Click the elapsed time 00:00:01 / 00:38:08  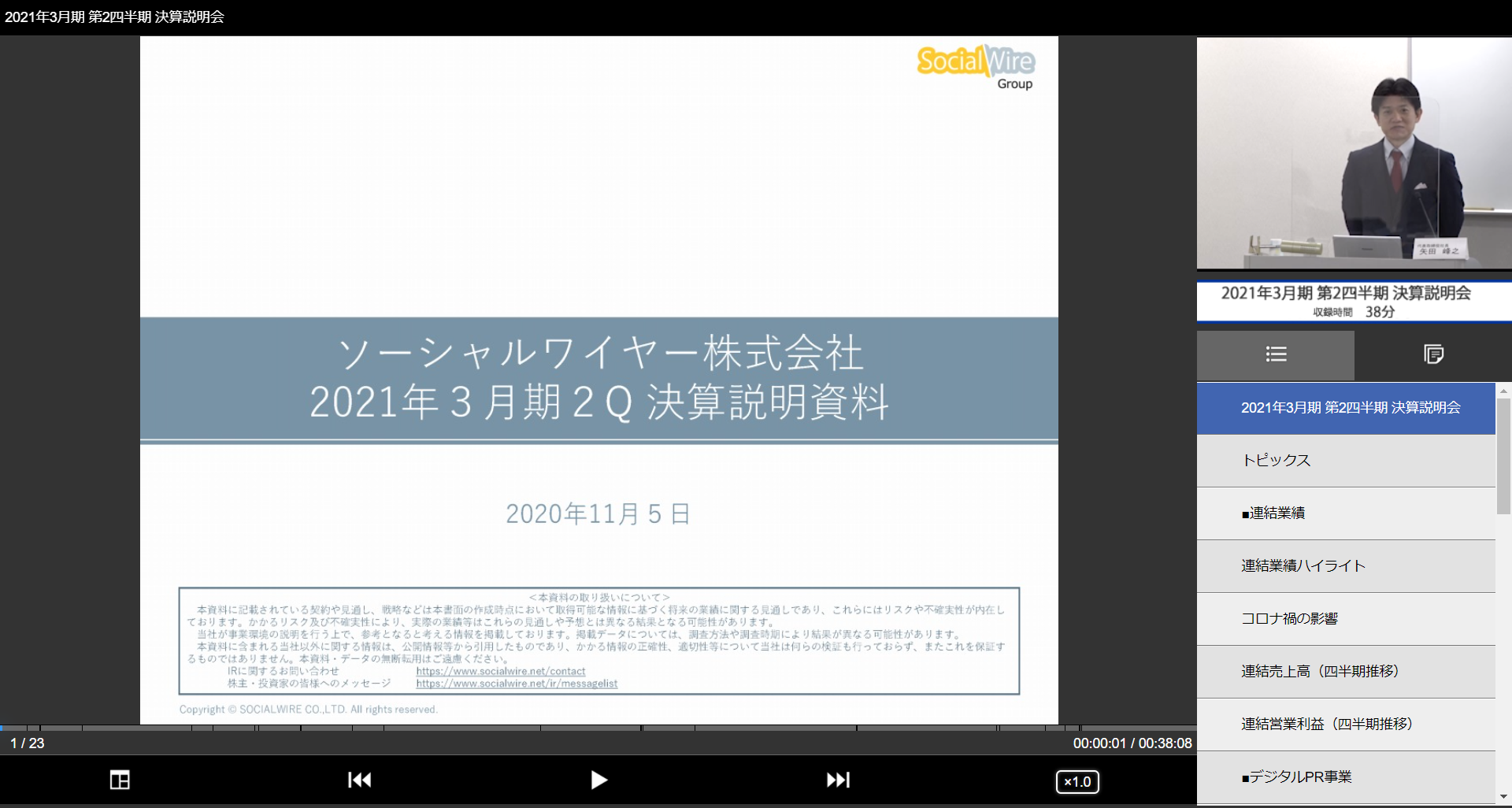(1132, 743)
